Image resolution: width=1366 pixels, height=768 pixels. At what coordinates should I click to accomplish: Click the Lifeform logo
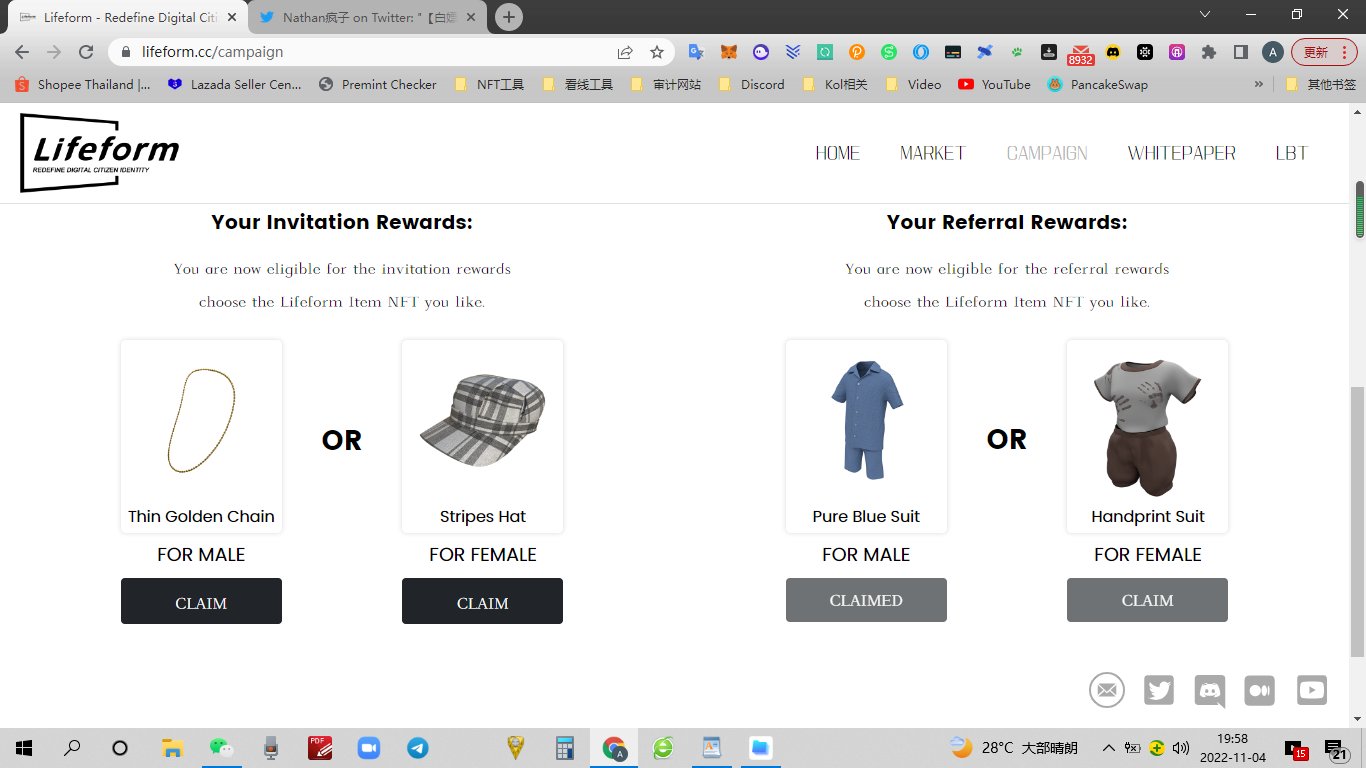click(x=100, y=153)
